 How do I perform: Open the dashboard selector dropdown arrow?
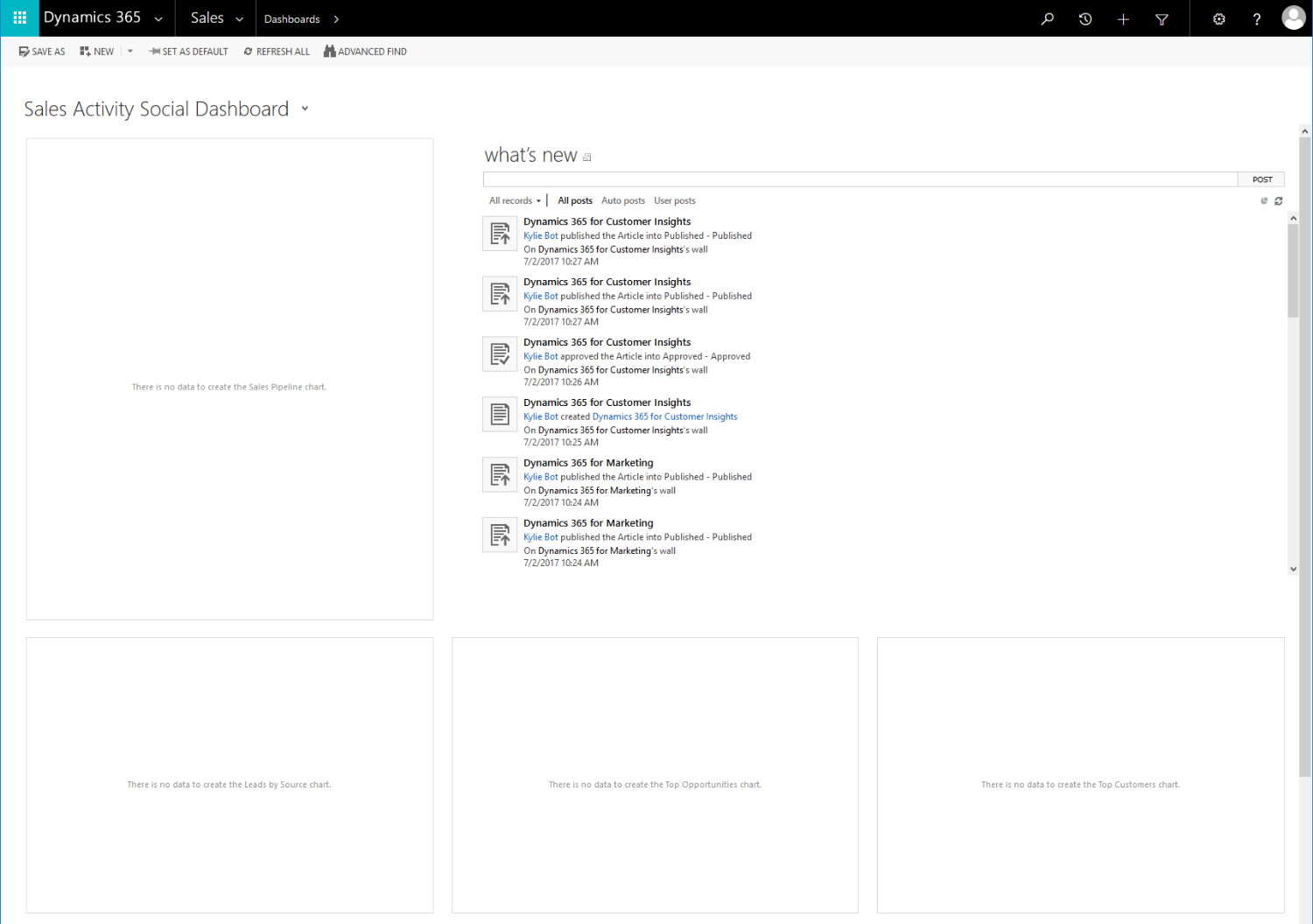pyautogui.click(x=305, y=108)
